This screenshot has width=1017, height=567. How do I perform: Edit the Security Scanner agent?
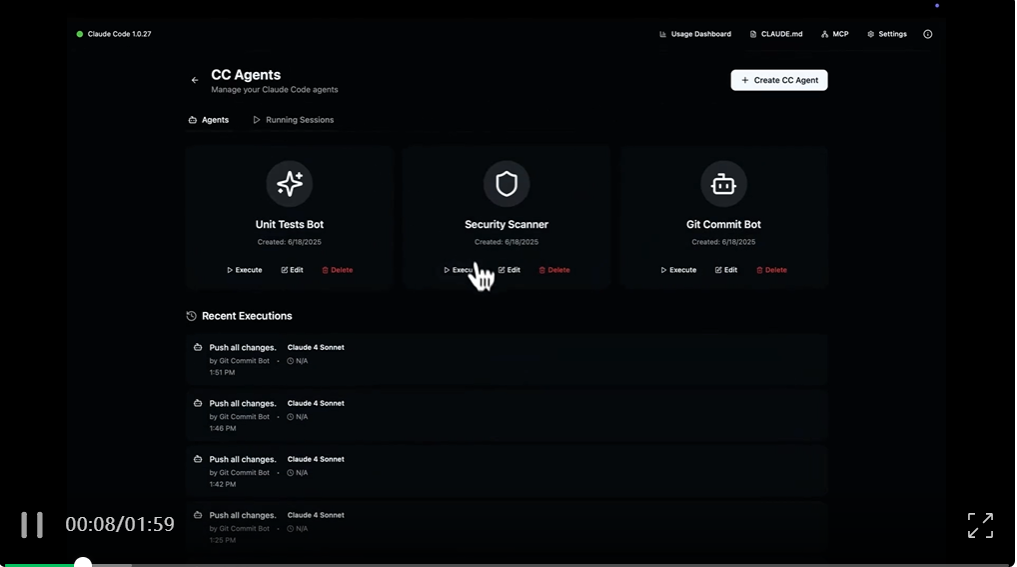tap(509, 270)
